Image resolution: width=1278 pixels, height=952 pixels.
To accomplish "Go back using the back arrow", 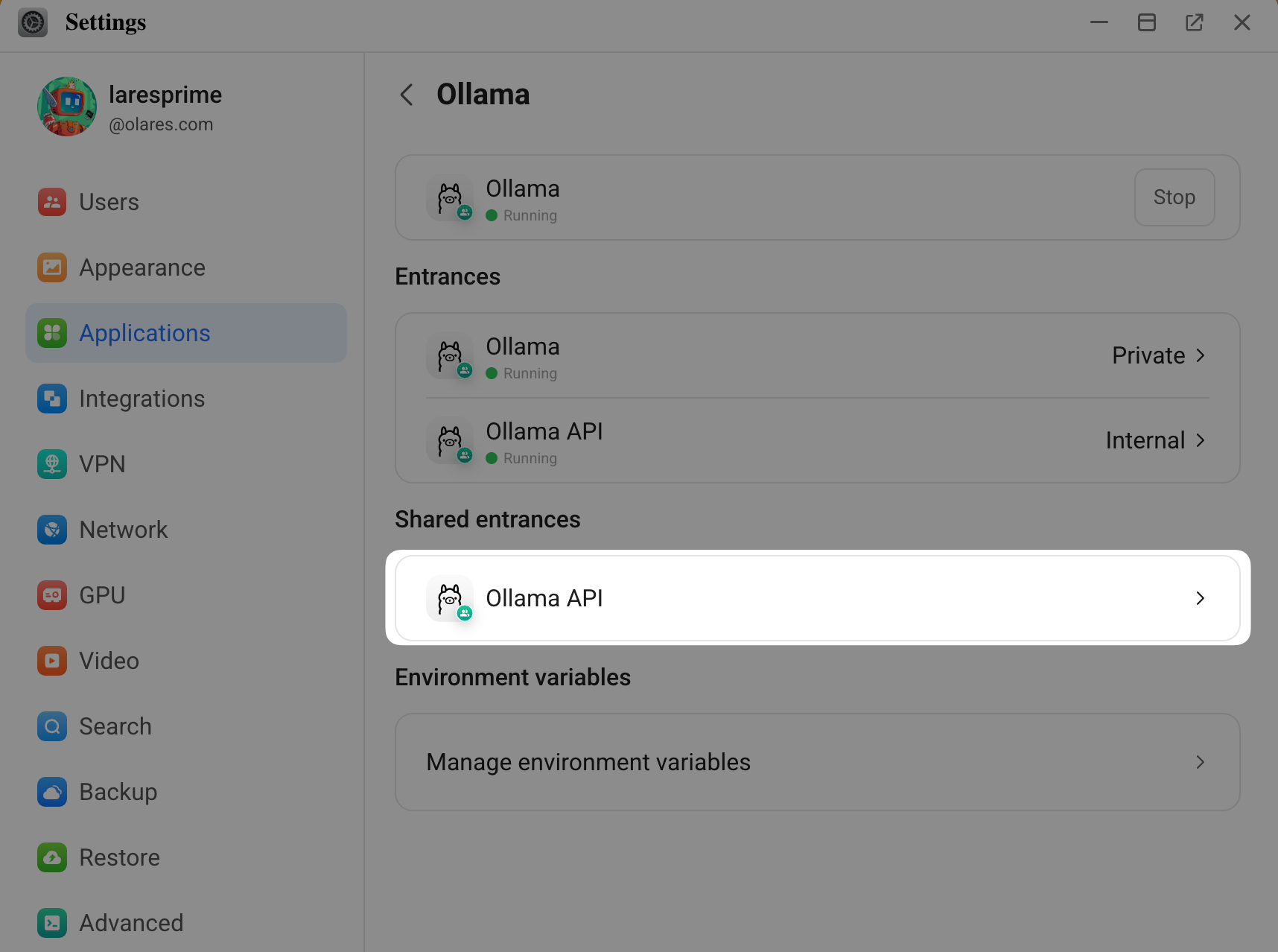I will (406, 95).
